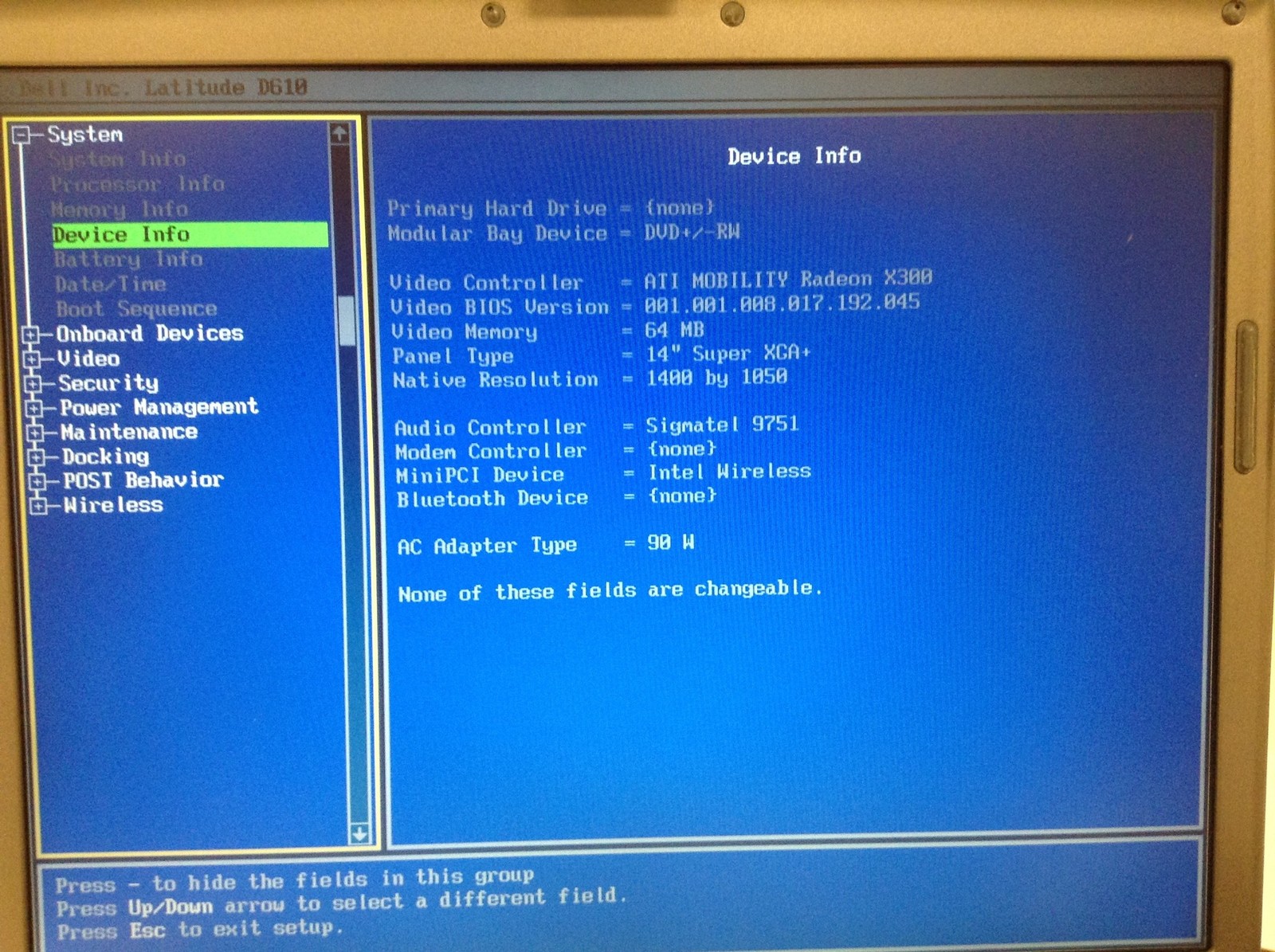Select Memory Info entry

119,210
